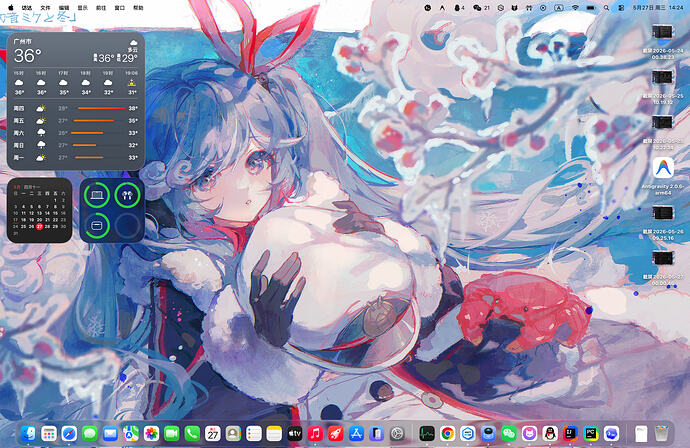Click the 周一 forecast row
690x448 pixels.
tap(76, 157)
